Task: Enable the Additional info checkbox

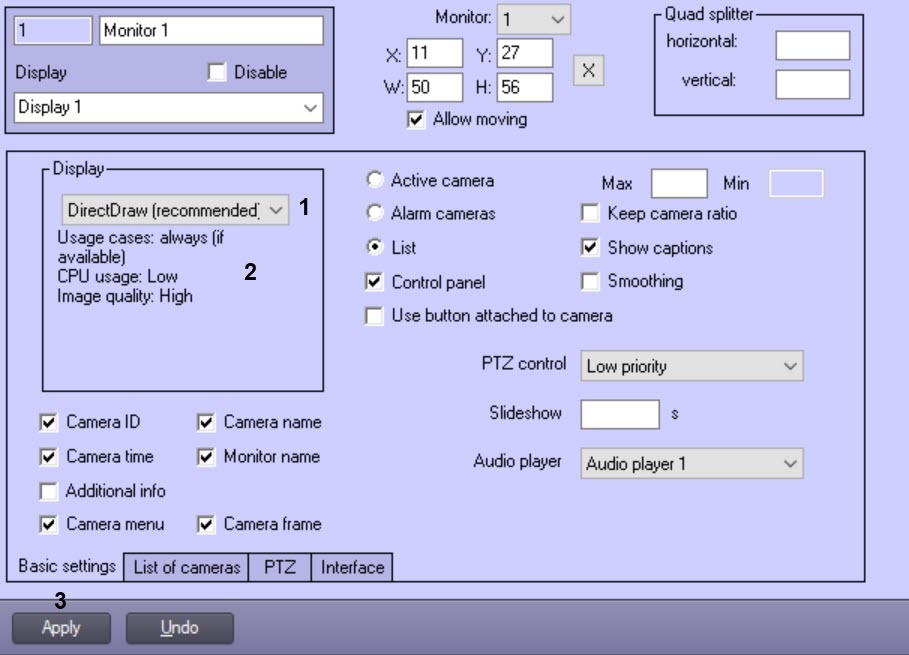Action: coord(49,491)
